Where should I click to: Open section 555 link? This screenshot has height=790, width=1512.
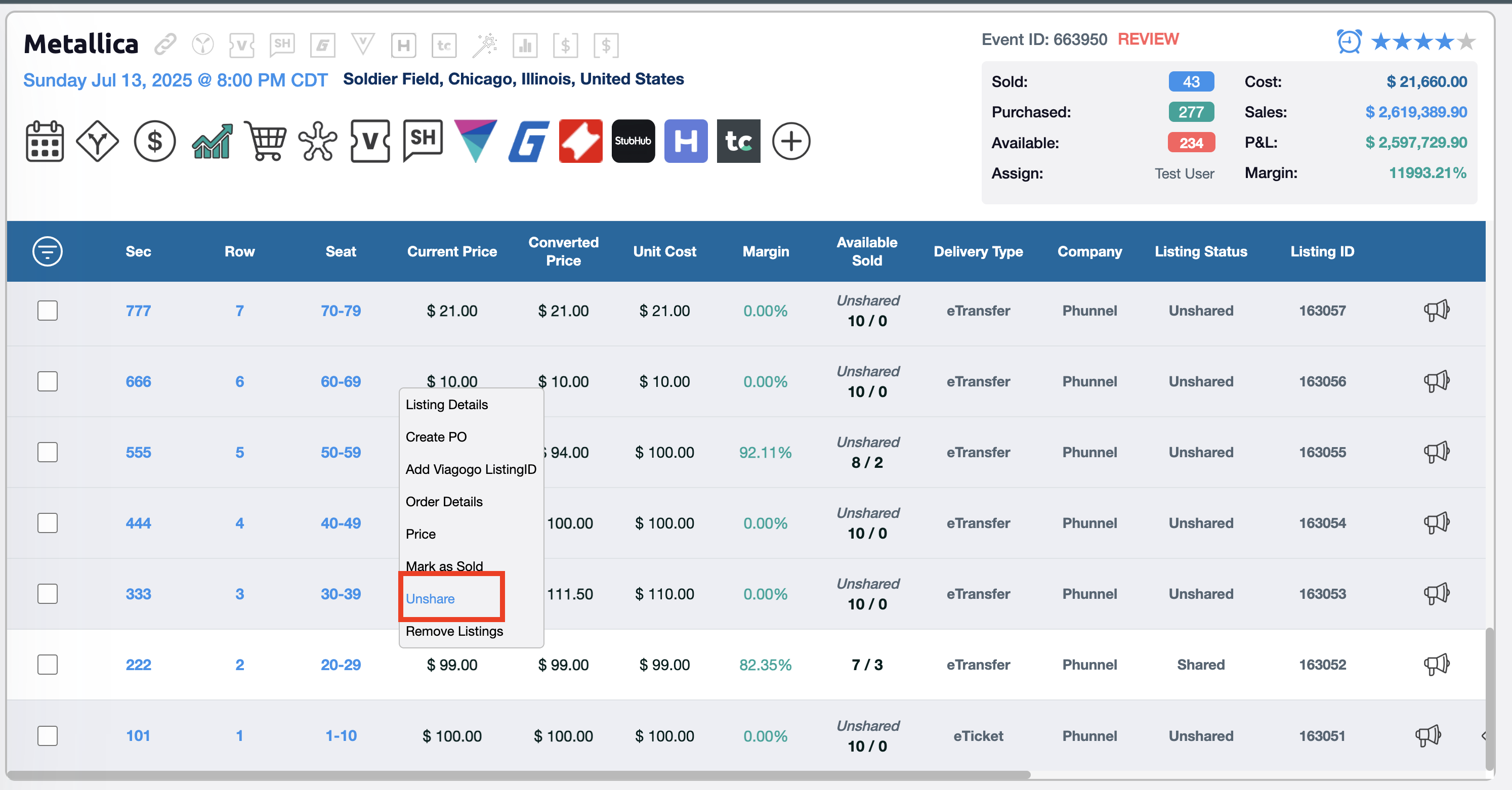point(138,452)
